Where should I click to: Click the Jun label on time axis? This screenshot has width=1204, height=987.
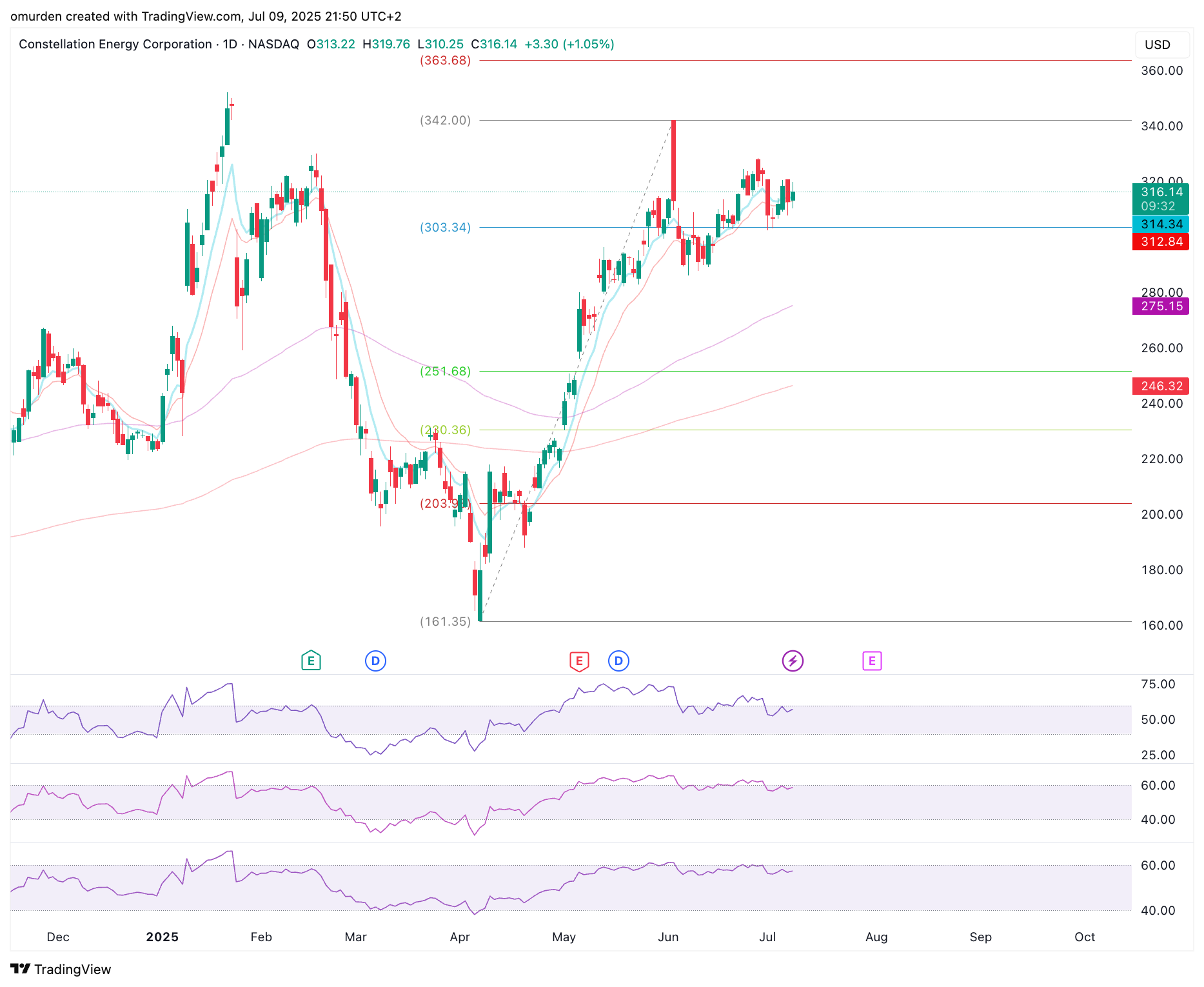click(668, 937)
